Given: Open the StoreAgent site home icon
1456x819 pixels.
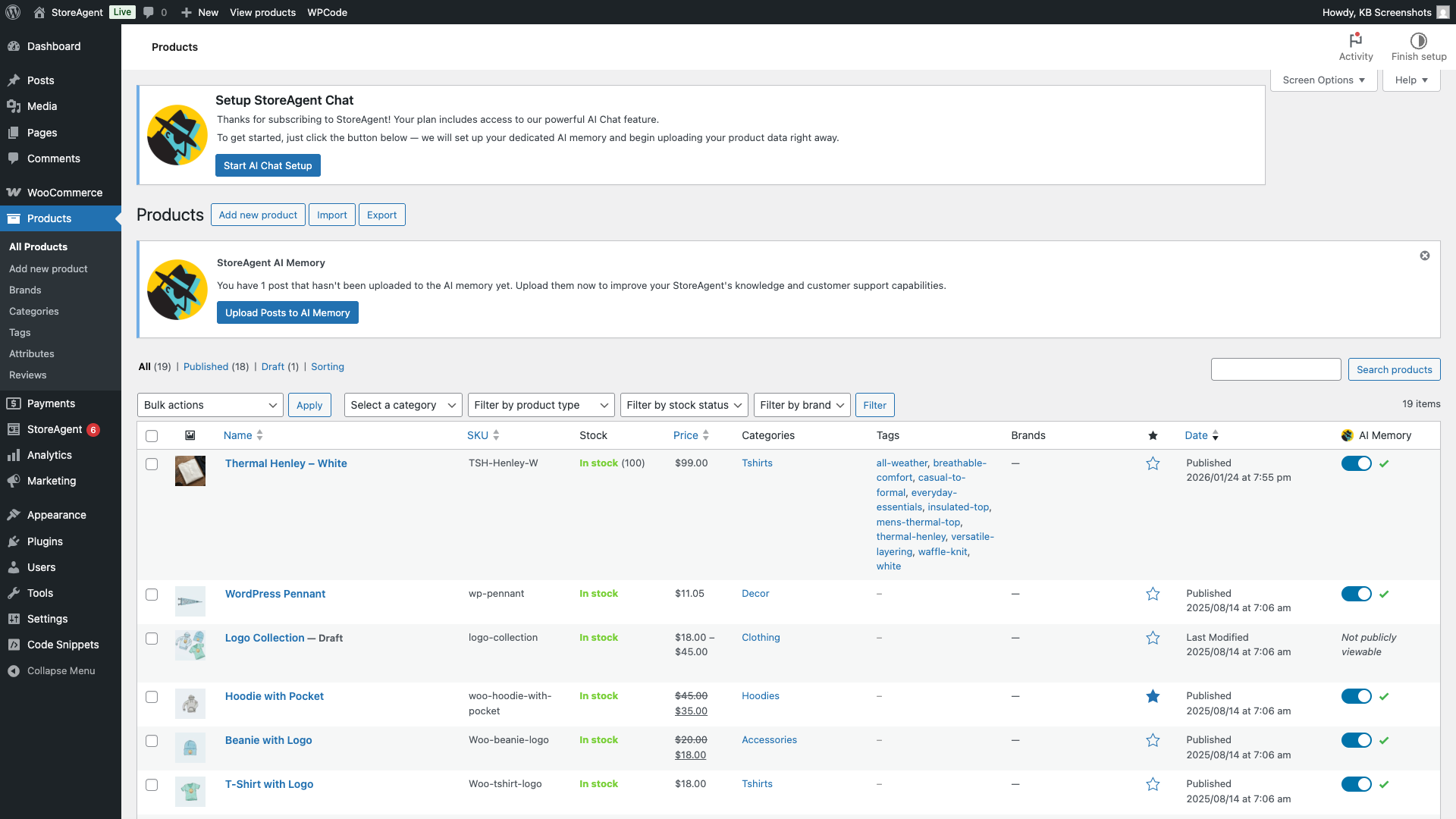Looking at the screenshot, I should point(39,12).
